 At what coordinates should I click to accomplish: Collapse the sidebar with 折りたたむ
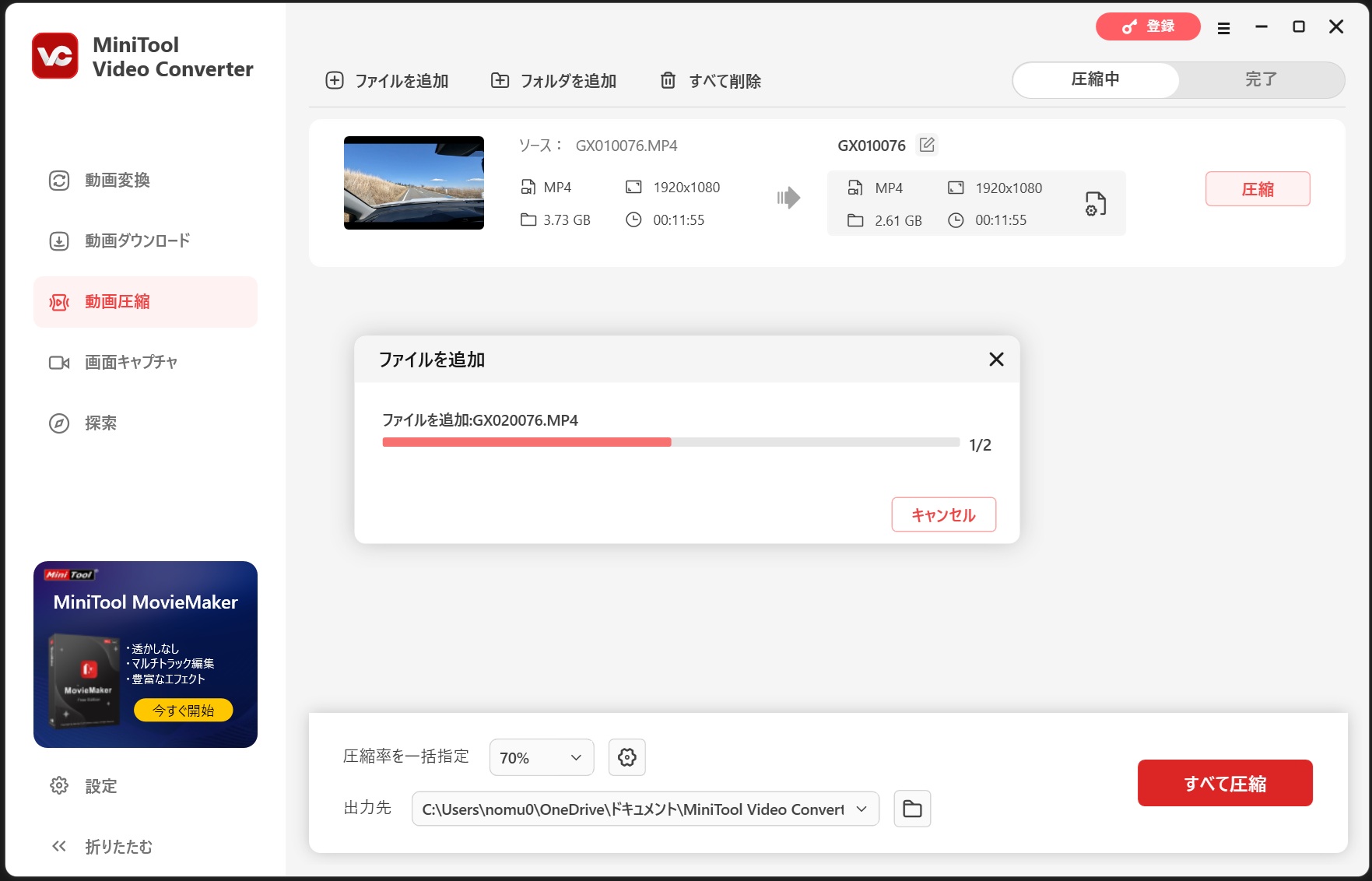[118, 847]
